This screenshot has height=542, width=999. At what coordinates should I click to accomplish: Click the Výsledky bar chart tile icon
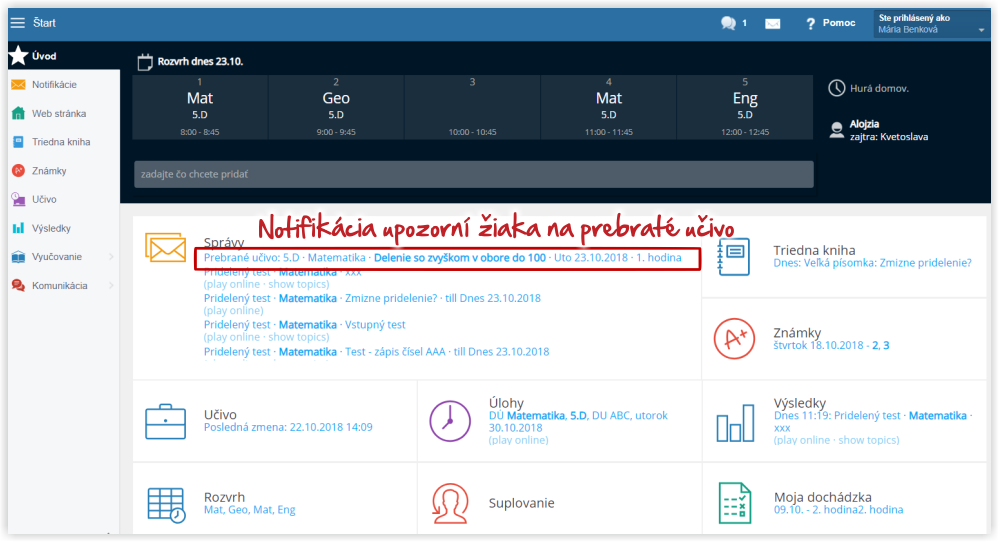pos(735,423)
